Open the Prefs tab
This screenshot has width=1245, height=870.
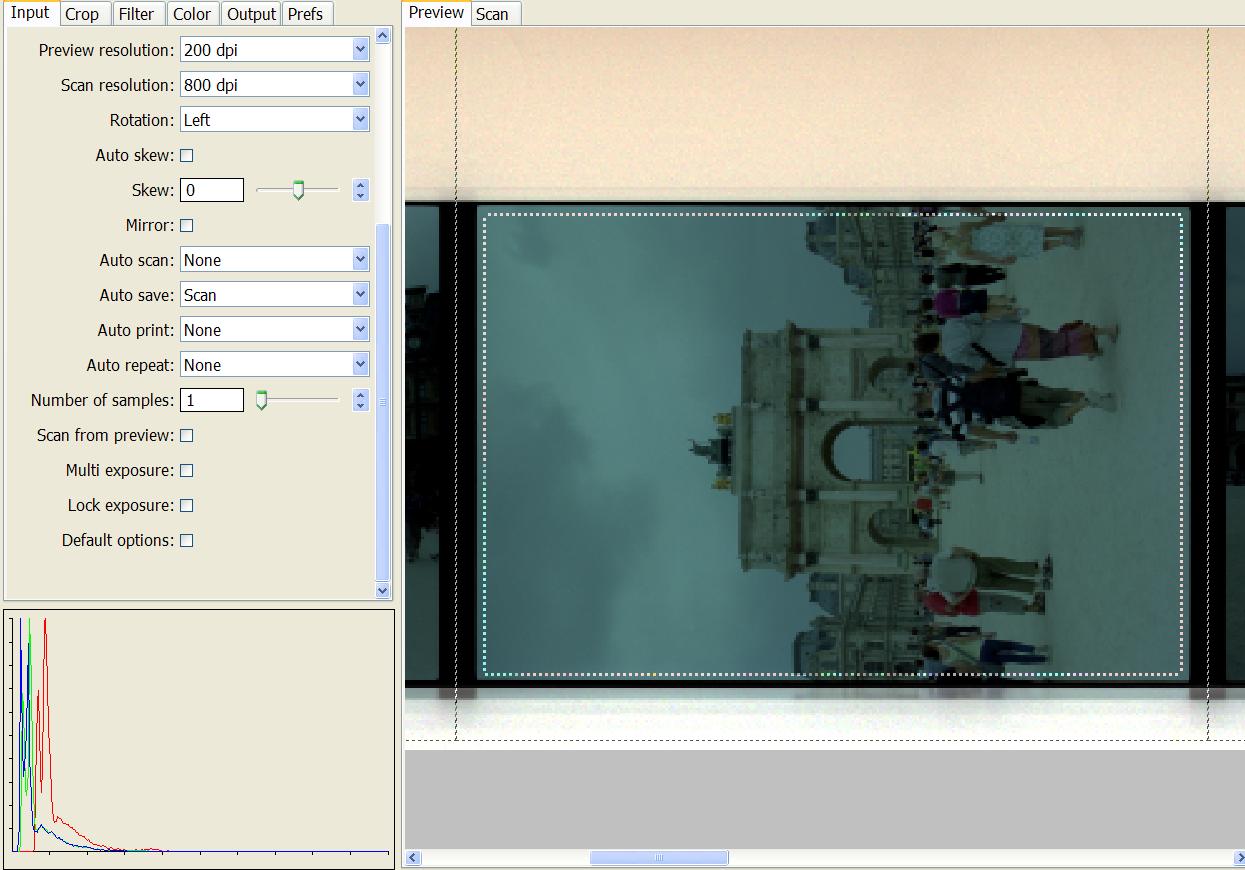[x=305, y=14]
